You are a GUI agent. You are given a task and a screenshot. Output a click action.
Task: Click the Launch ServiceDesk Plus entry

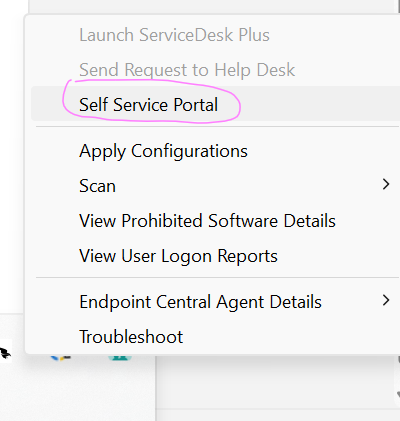click(x=174, y=35)
